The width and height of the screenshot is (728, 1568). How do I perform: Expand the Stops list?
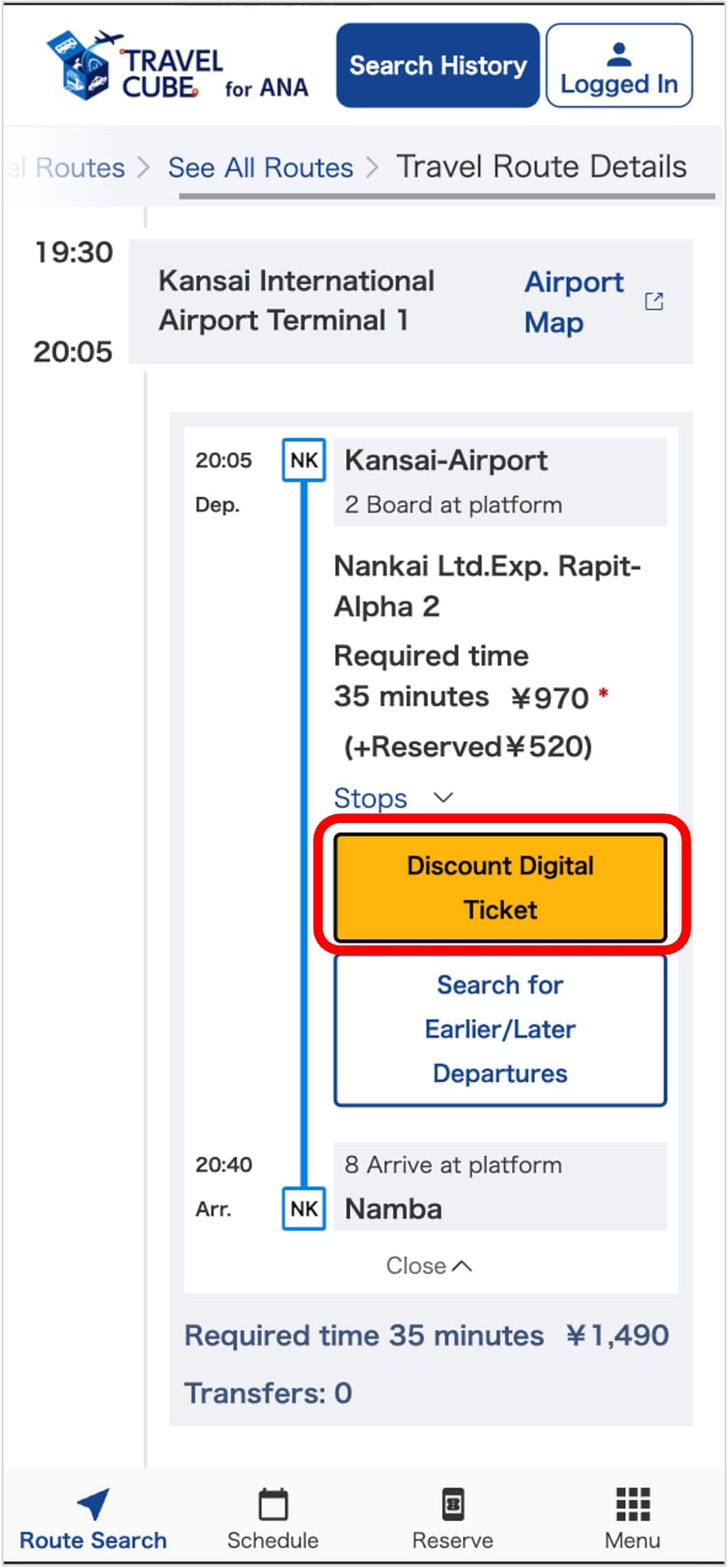coord(370,799)
